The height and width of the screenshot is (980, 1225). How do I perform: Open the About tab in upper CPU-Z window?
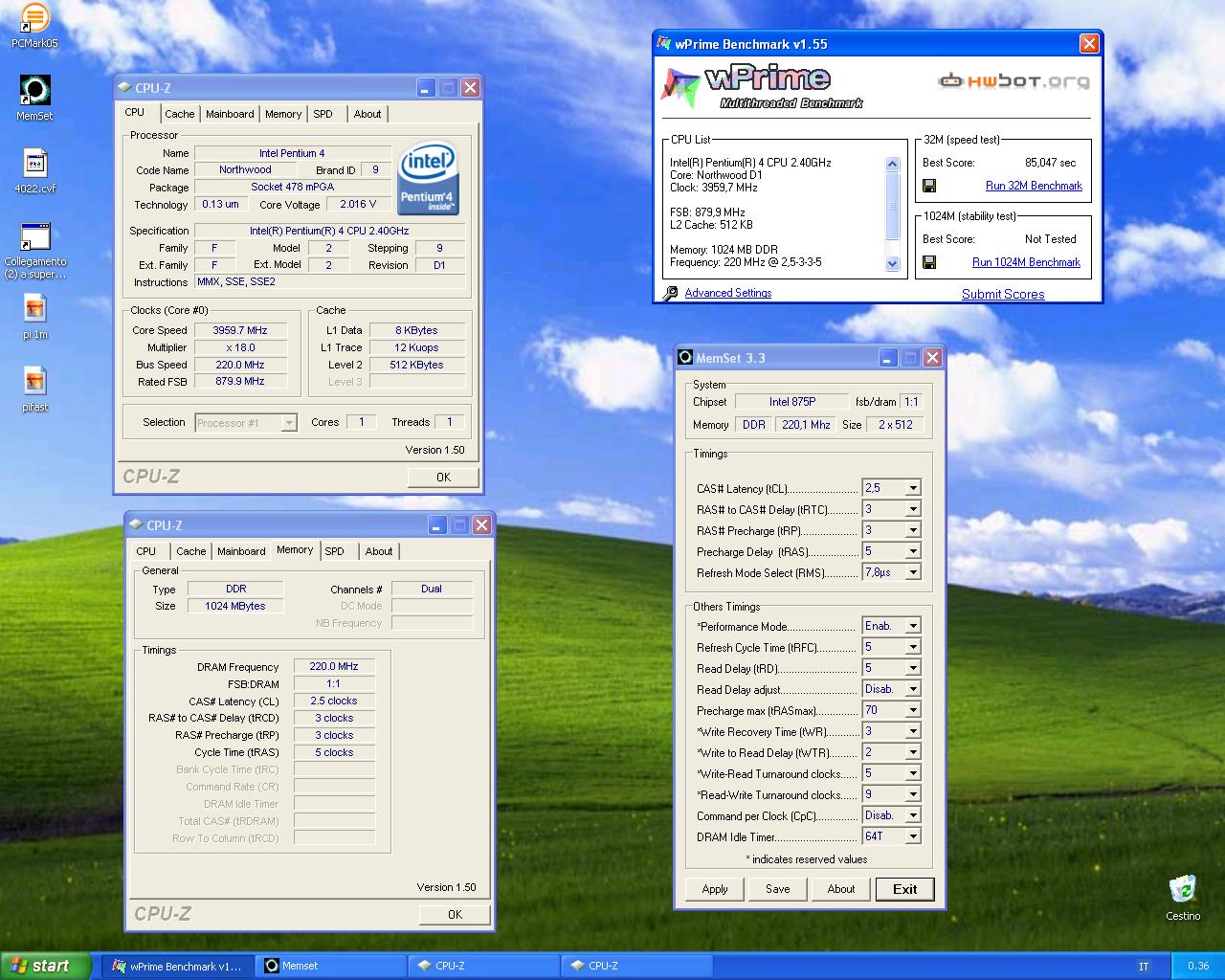[367, 114]
